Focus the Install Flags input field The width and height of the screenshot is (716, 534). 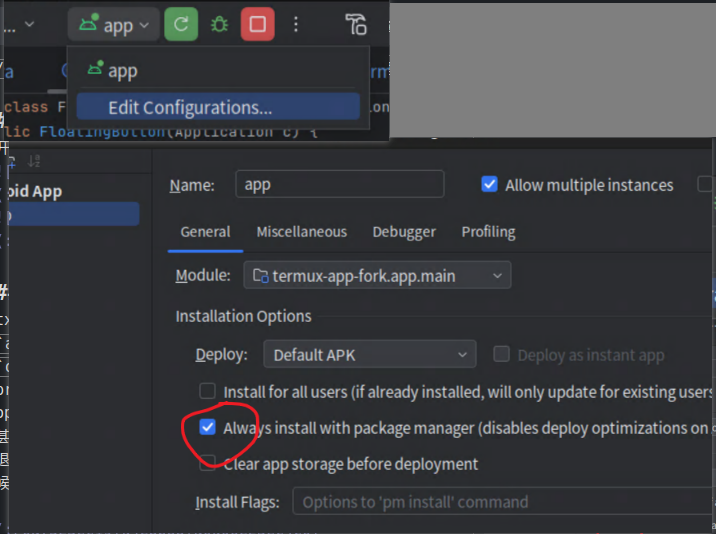(500, 501)
